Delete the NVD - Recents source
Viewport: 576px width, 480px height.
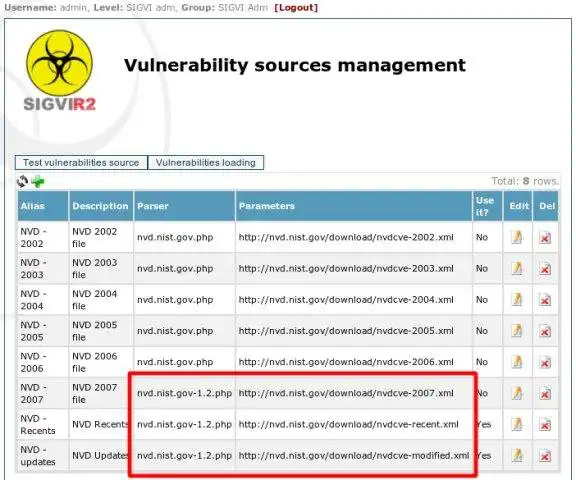pyautogui.click(x=545, y=425)
